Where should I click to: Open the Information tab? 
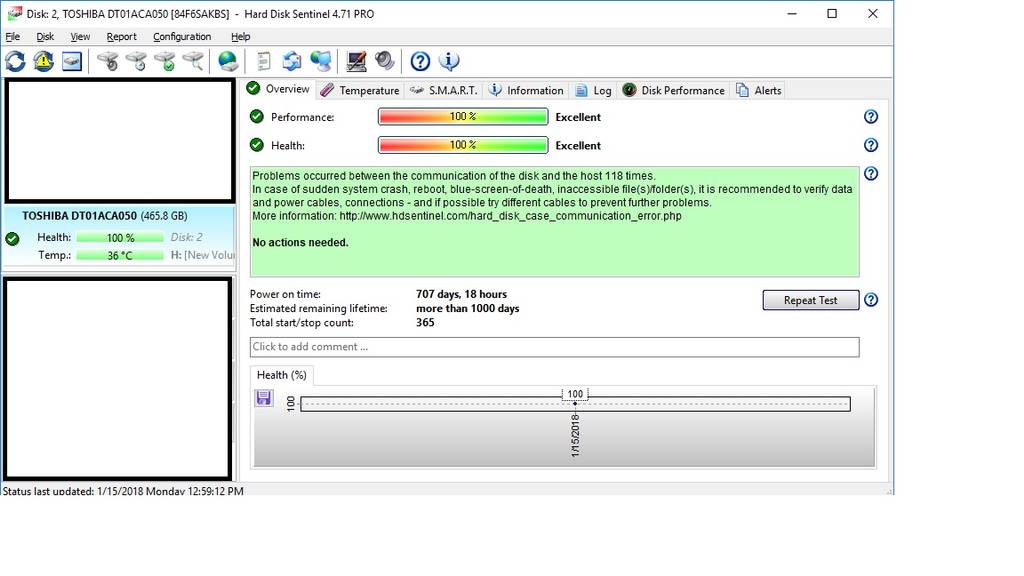[526, 90]
